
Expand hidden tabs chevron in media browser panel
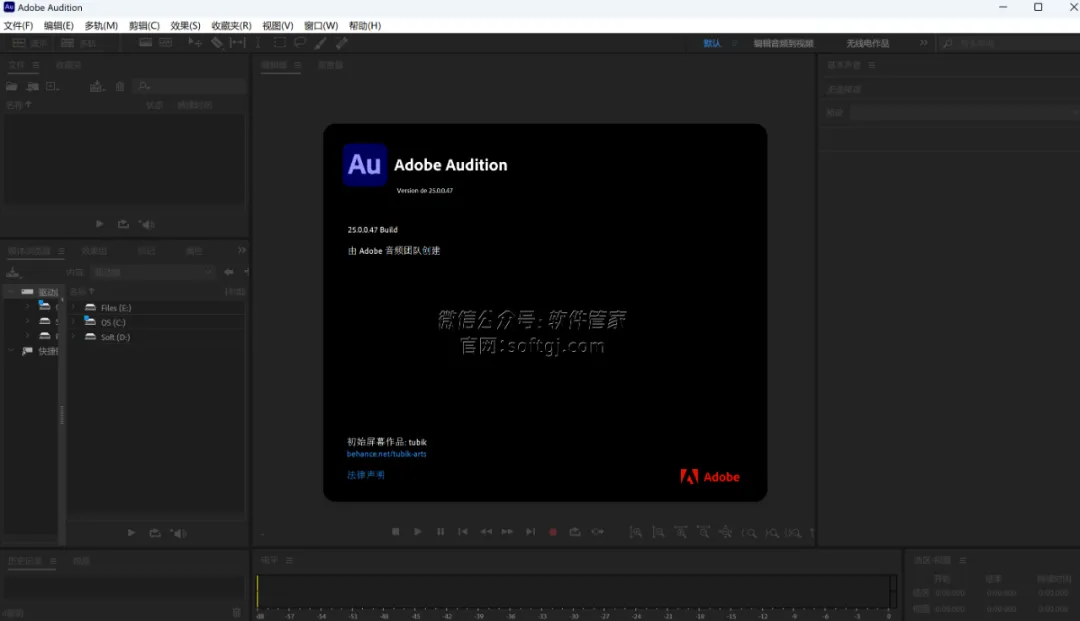241,250
